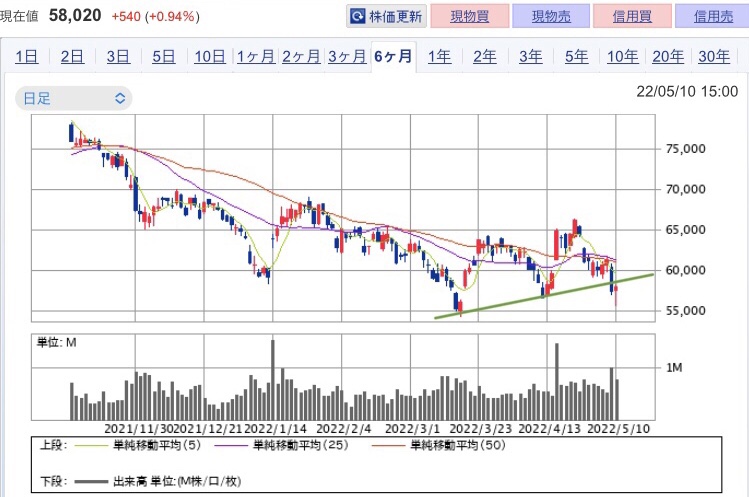The width and height of the screenshot is (749, 497).
Task: Click the refresh icon on 株価更新 button
Action: [357, 16]
